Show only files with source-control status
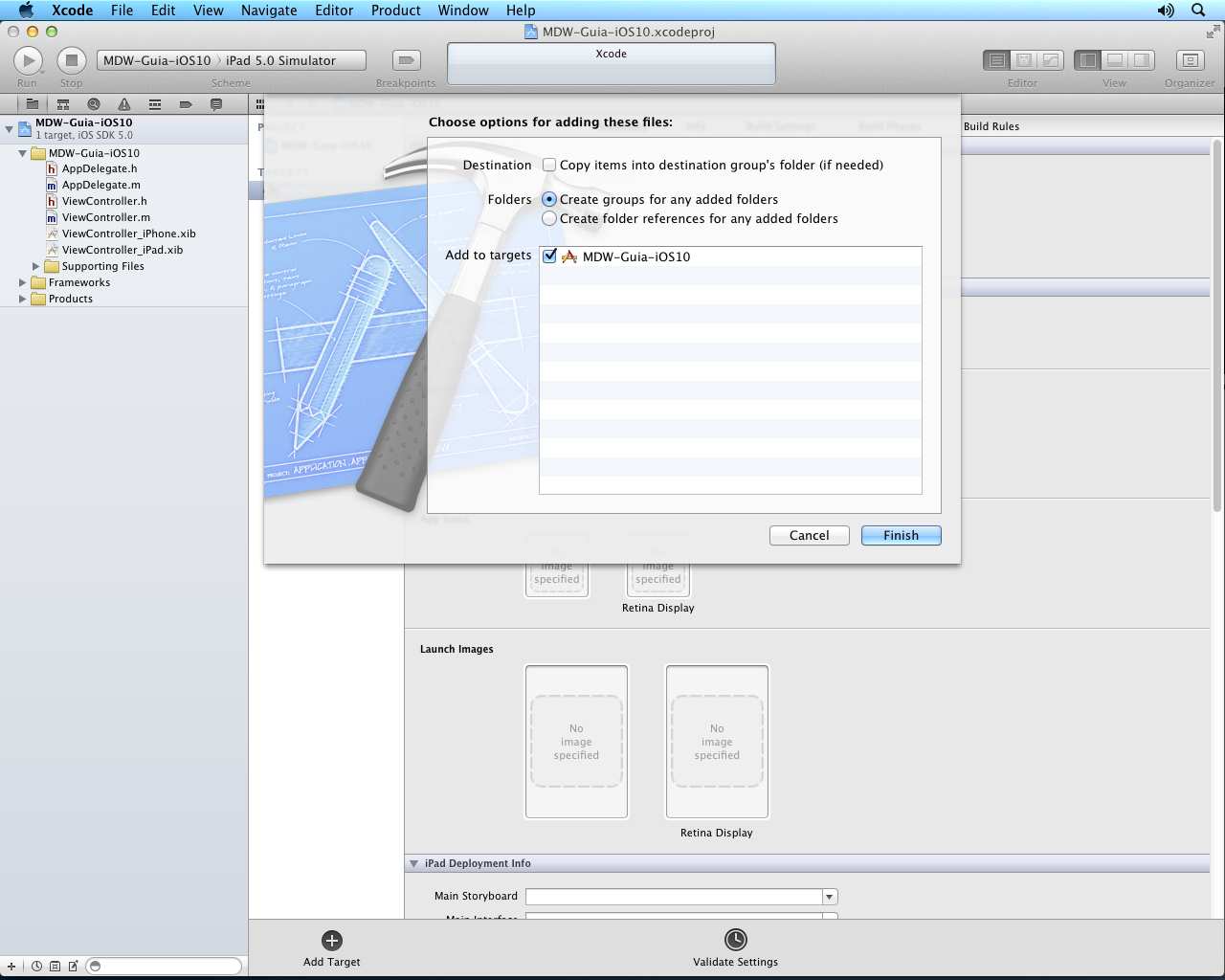 [55, 967]
